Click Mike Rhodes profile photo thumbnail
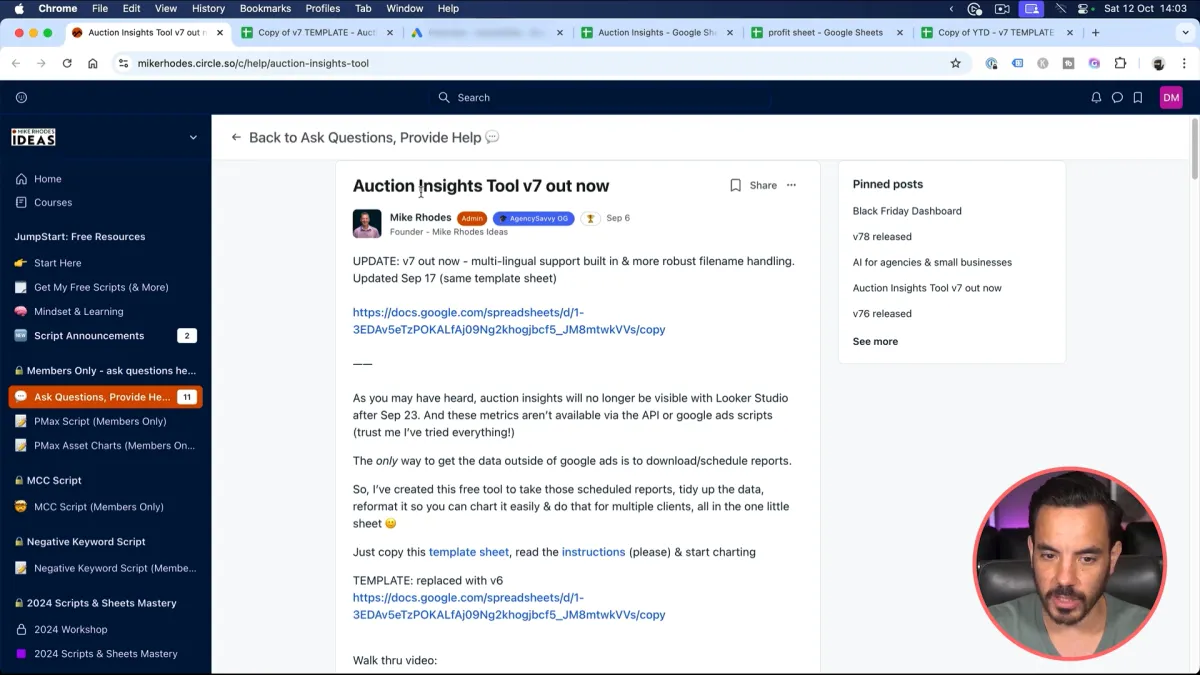The width and height of the screenshot is (1200, 675). (x=367, y=223)
